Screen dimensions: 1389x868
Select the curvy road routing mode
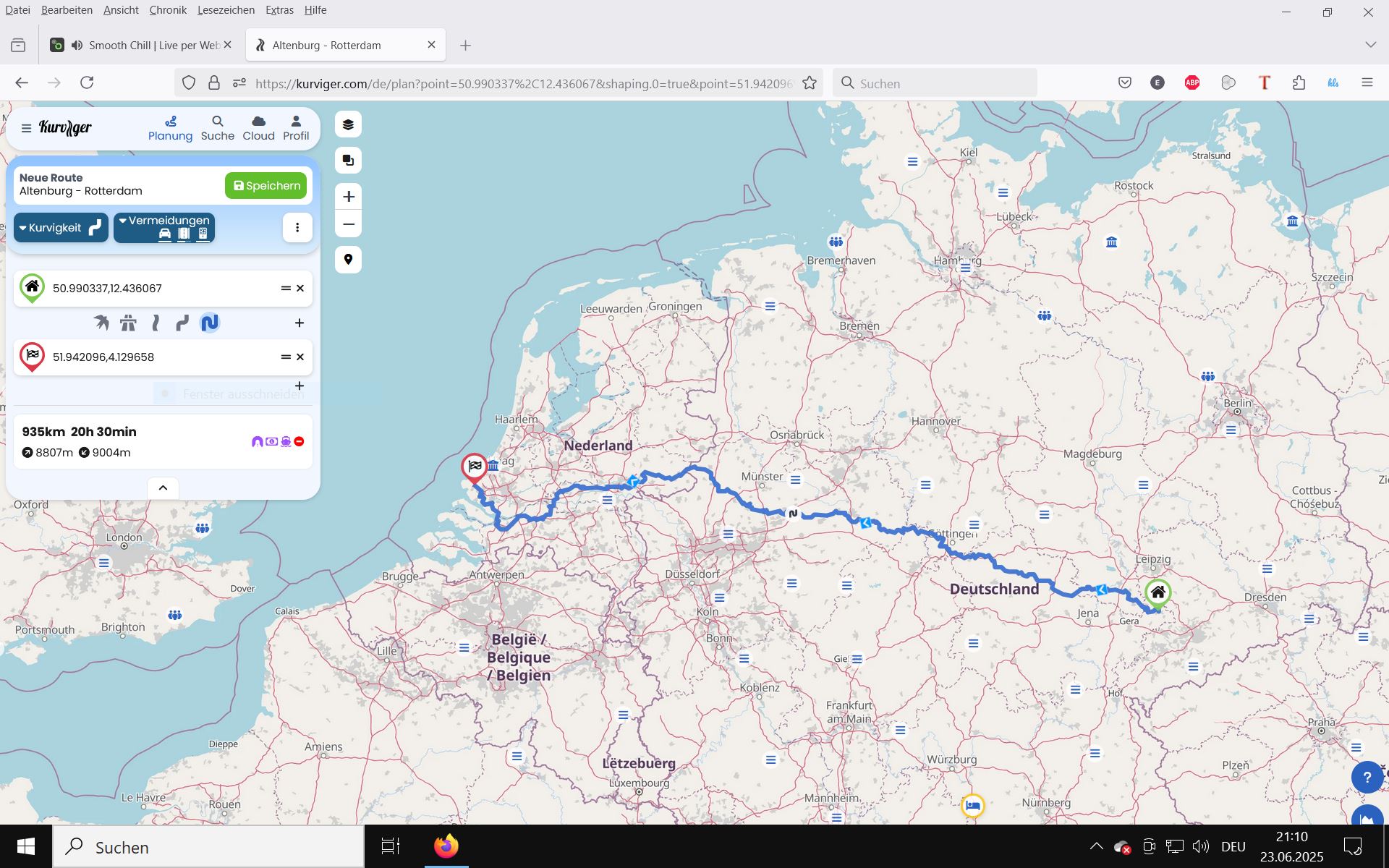[182, 323]
